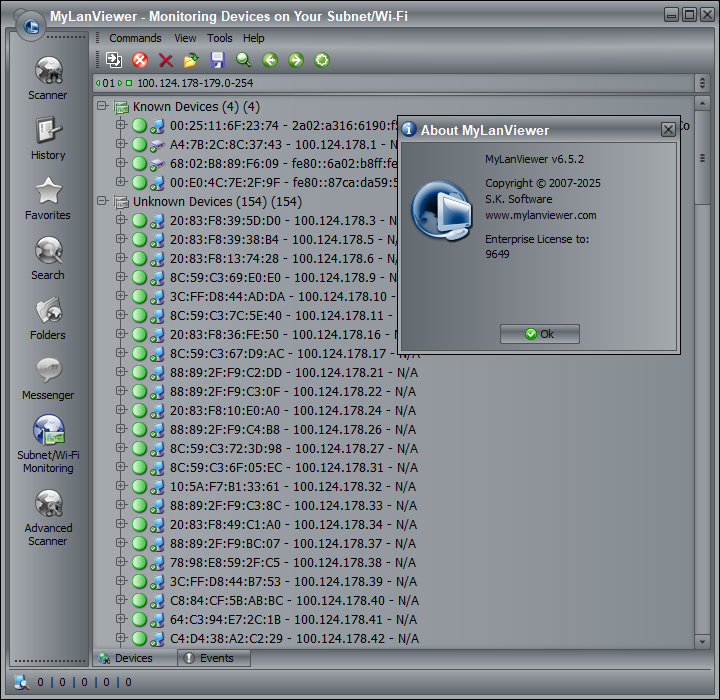Expand device 20:83:F8:39:5D:D0 node
The height and width of the screenshot is (700, 720).
tap(121, 220)
